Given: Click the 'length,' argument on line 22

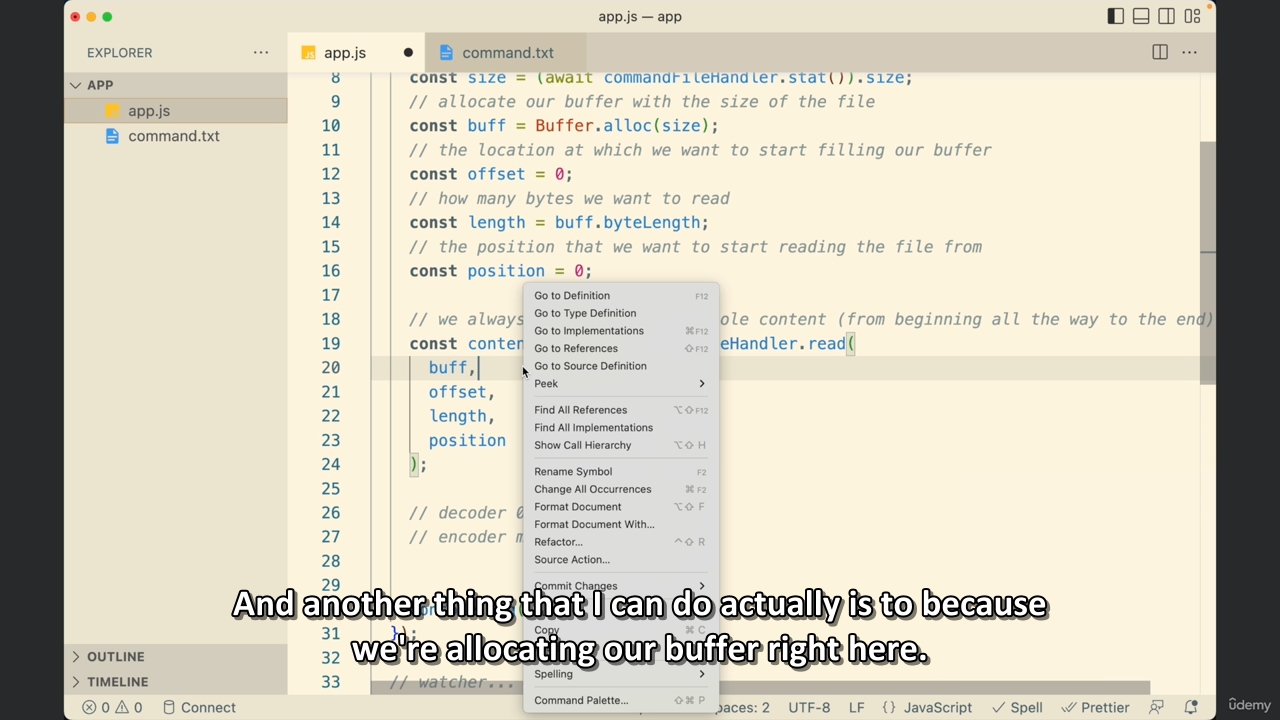Looking at the screenshot, I should coord(462,416).
